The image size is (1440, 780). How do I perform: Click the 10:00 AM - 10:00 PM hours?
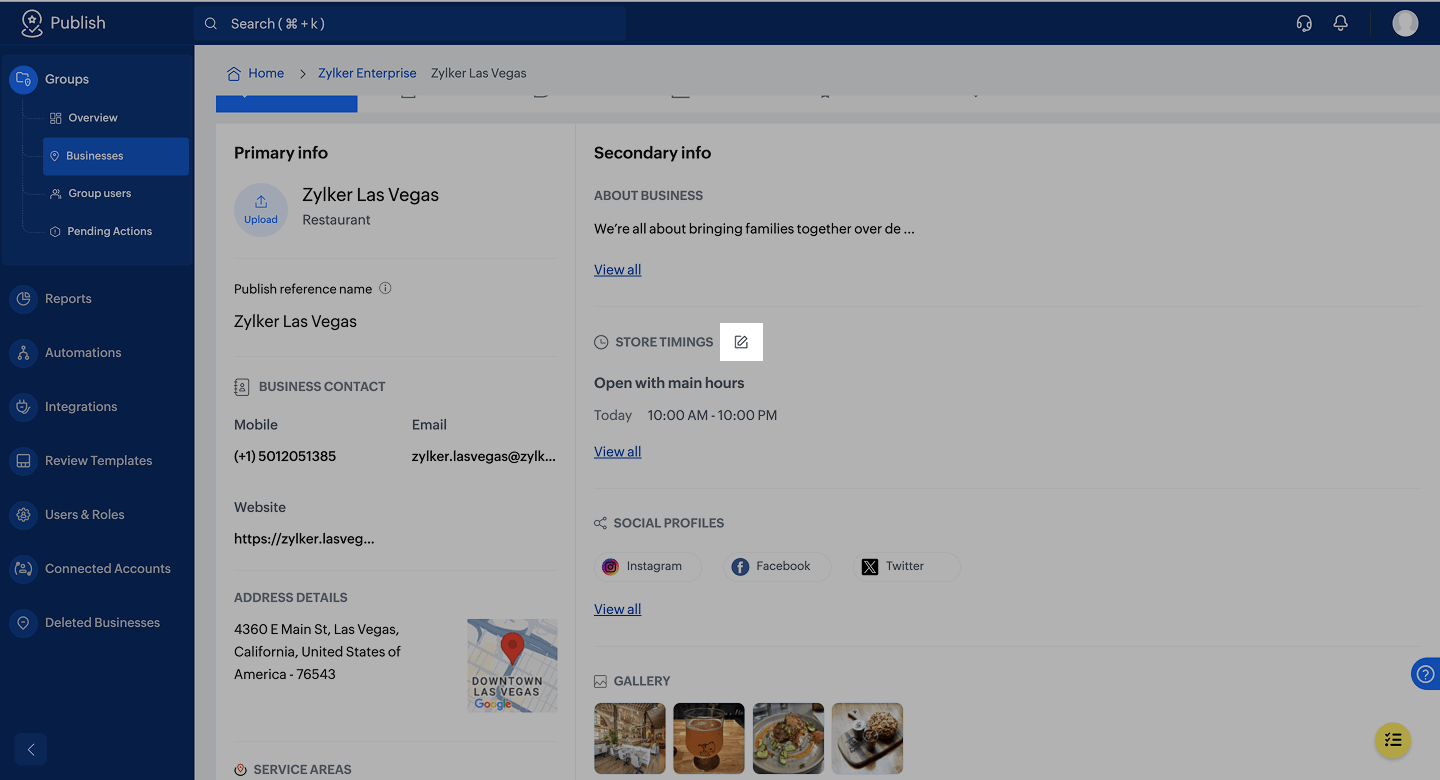click(712, 415)
